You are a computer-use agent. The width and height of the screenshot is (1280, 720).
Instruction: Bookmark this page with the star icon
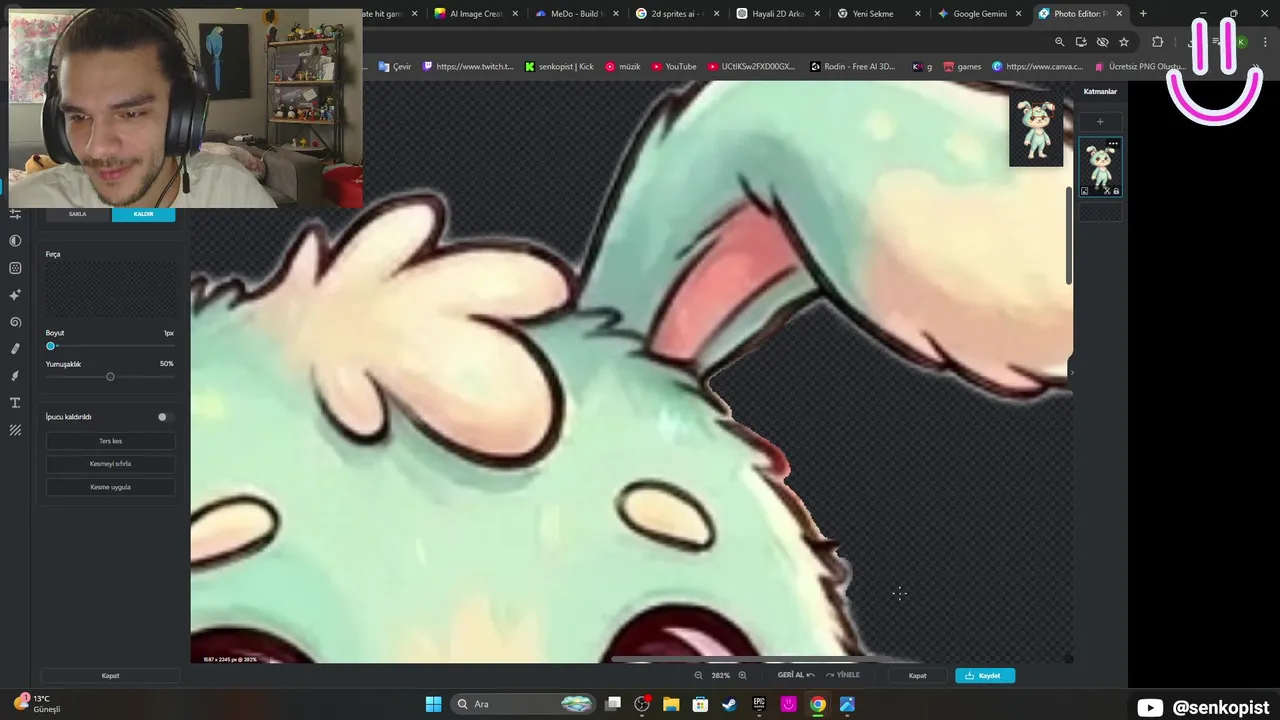click(x=1124, y=42)
